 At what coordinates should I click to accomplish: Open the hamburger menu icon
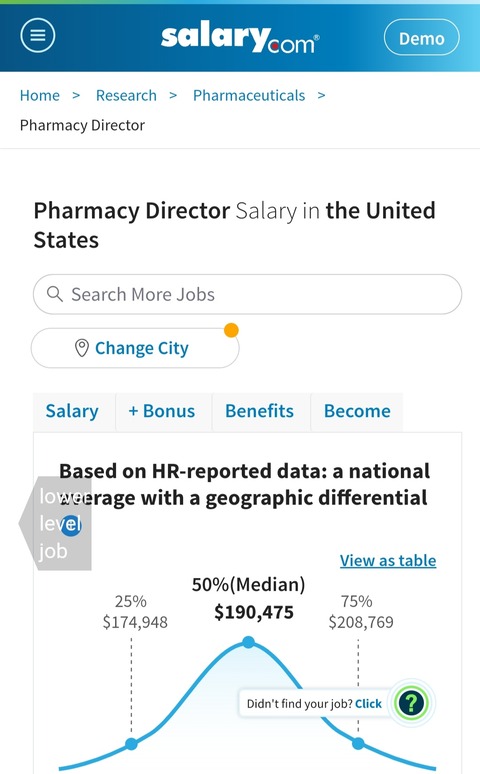38,36
